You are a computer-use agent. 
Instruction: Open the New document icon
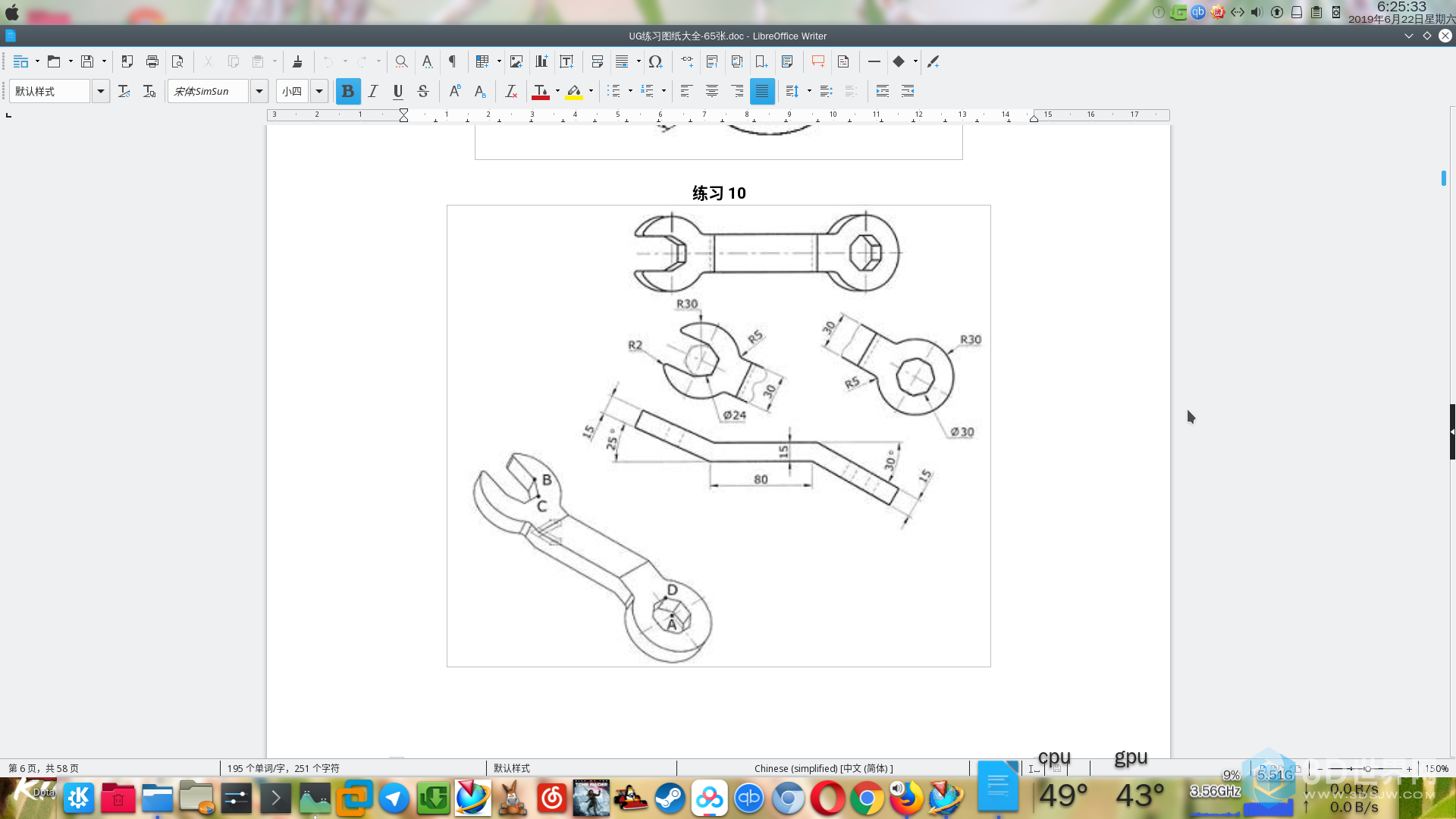point(20,61)
